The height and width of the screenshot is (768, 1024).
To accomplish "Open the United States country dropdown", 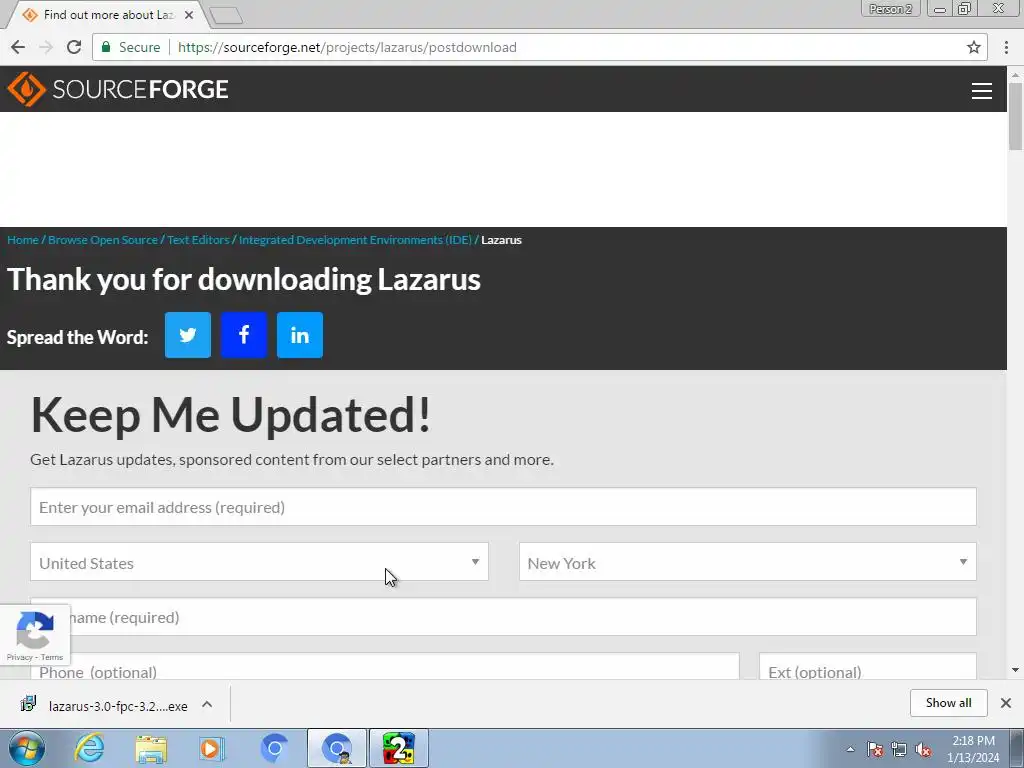I will pyautogui.click(x=259, y=562).
